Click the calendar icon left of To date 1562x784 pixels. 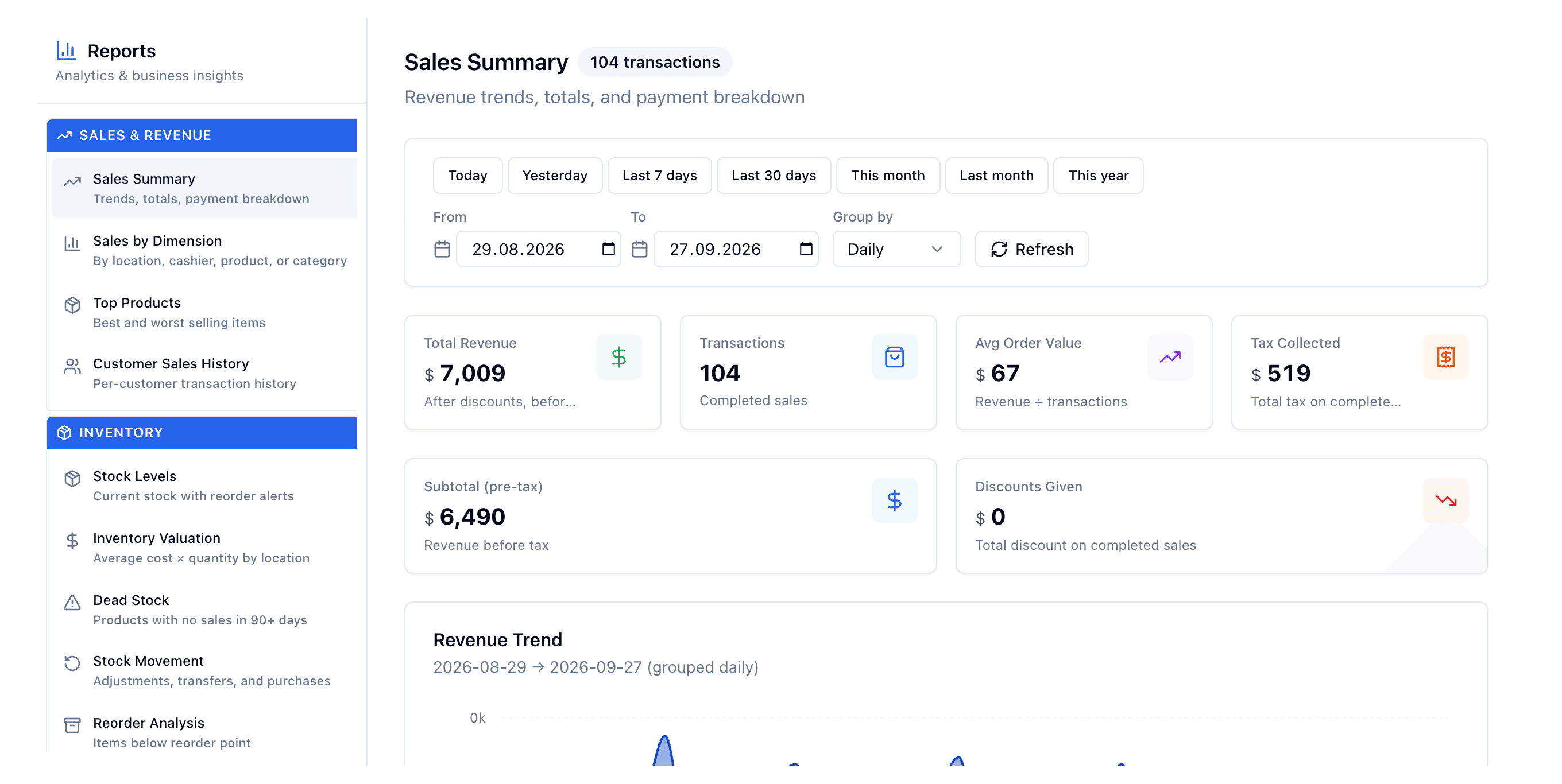(x=640, y=249)
